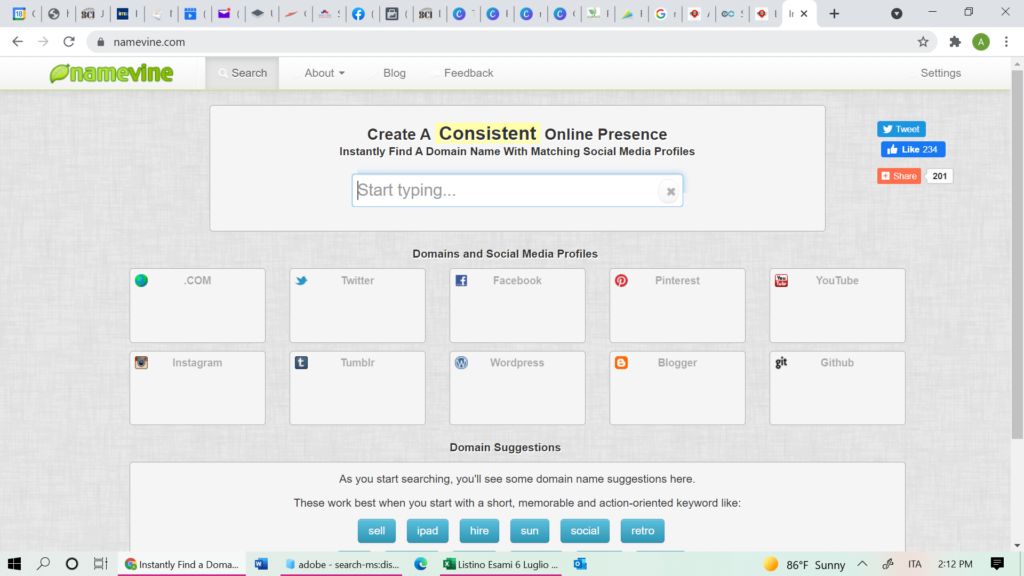
Task: Click the Facebook Like 234 button
Action: (912, 150)
